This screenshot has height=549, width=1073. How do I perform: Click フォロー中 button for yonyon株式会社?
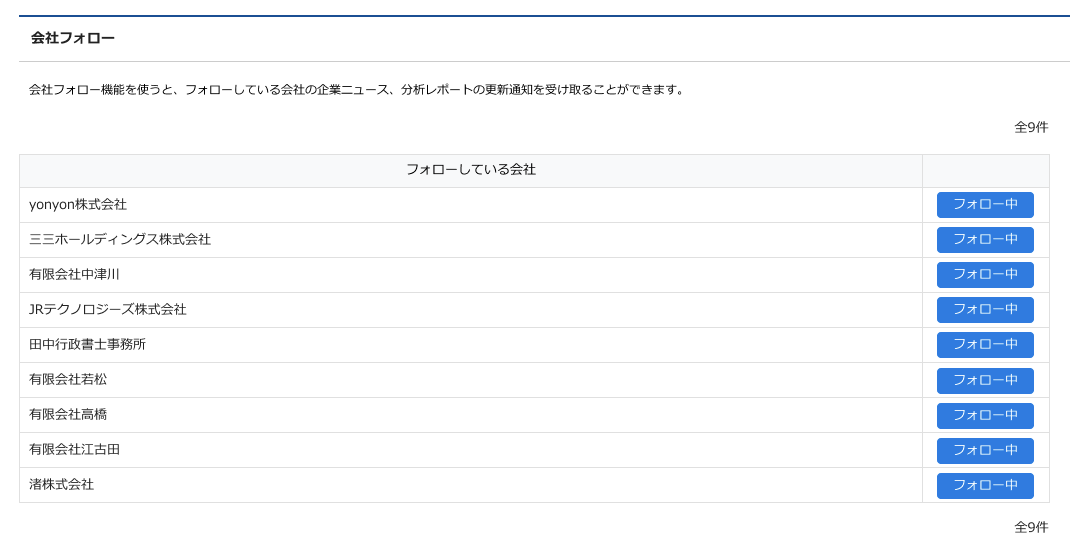985,205
